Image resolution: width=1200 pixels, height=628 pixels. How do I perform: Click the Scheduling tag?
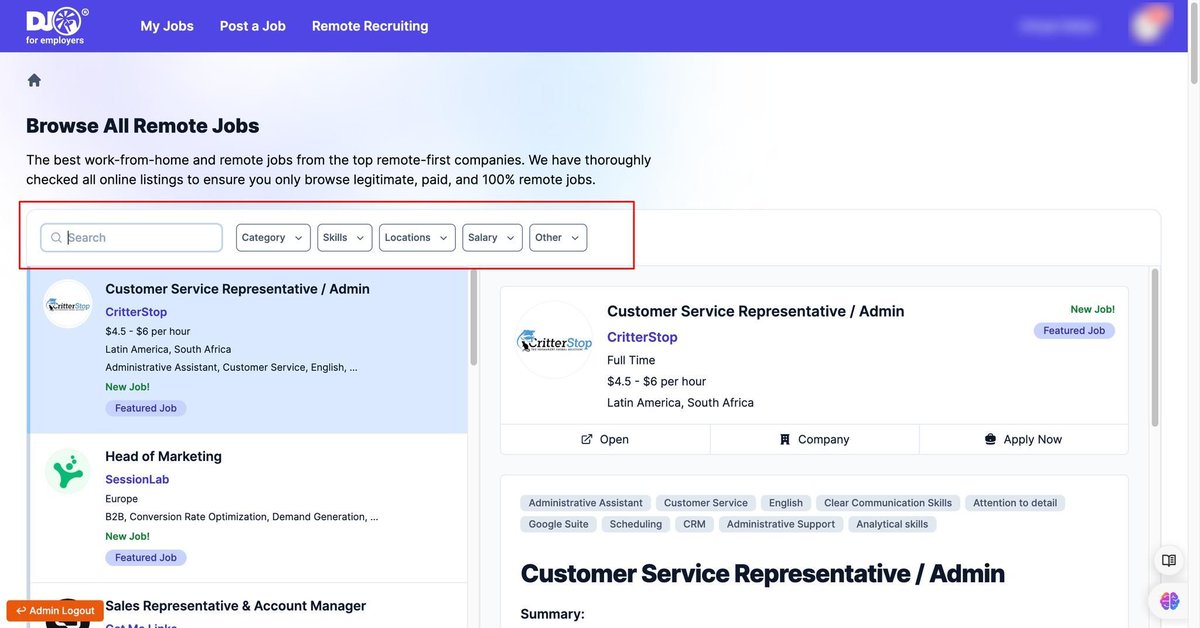[636, 524]
